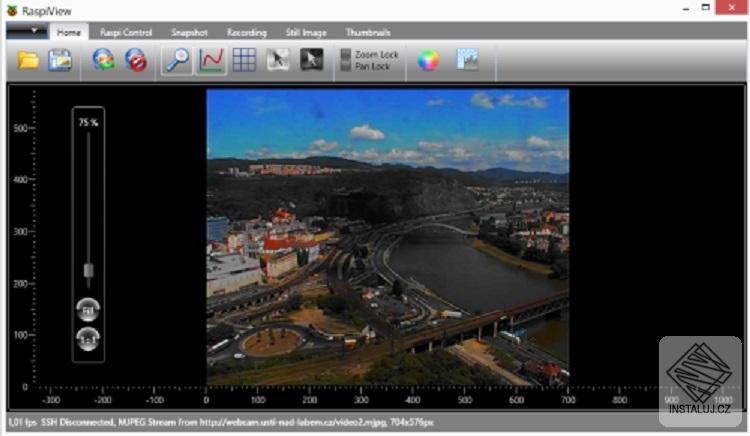Click the 75 % zoom value
750x436 pixels.
point(88,122)
